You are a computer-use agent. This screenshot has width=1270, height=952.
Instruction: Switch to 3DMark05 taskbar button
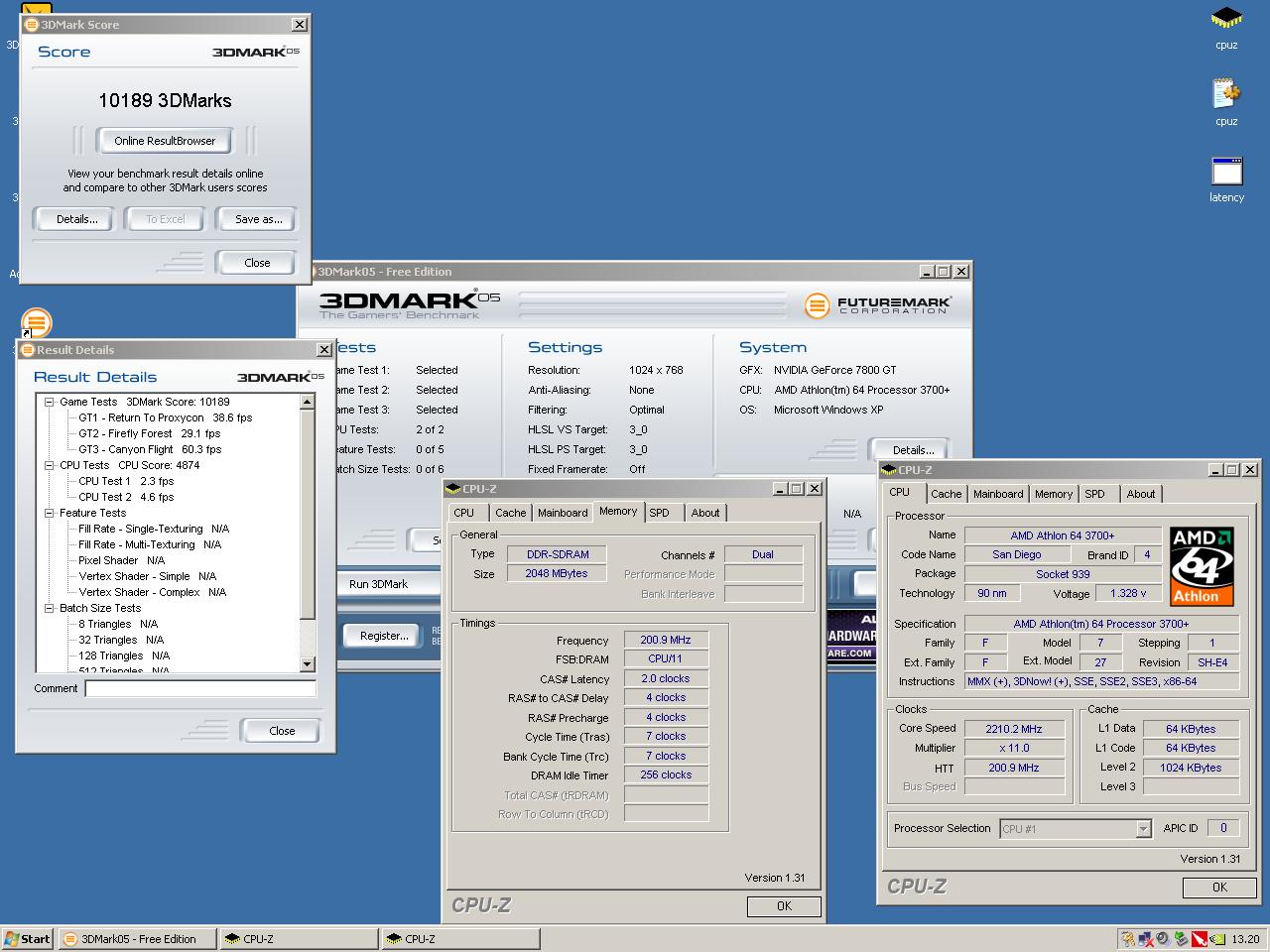click(136, 939)
